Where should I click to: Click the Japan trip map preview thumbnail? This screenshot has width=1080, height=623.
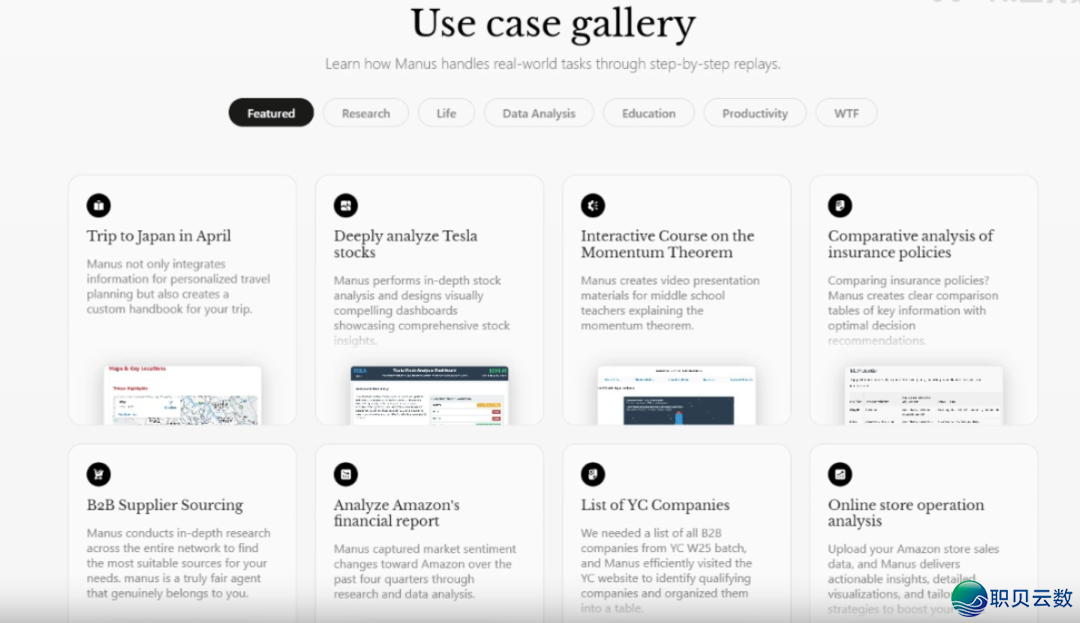182,395
